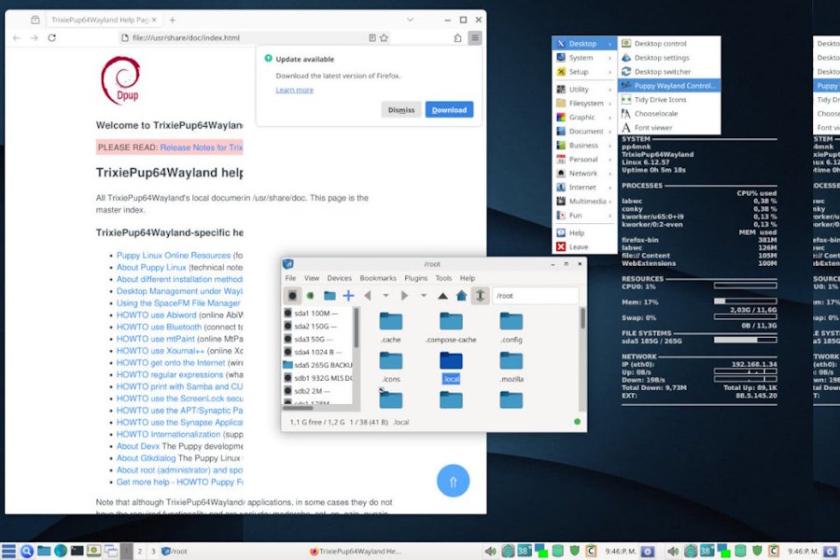This screenshot has height=560, width=840.
Task: Expand the Setup submenu
Action: (584, 71)
